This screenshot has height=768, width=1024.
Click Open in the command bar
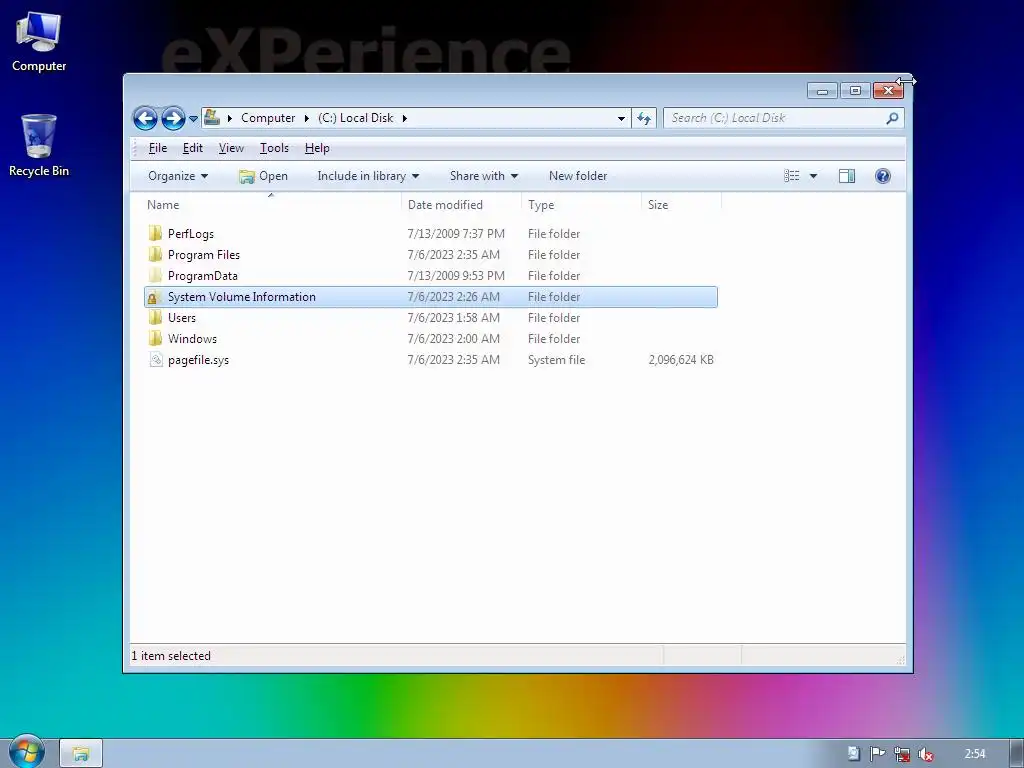264,176
